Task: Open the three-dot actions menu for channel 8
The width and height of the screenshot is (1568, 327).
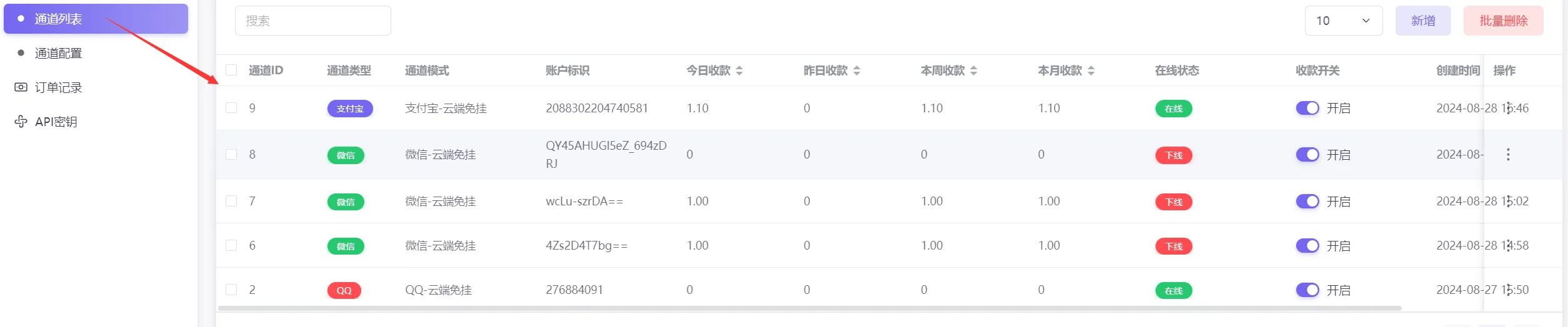Action: [1507, 155]
